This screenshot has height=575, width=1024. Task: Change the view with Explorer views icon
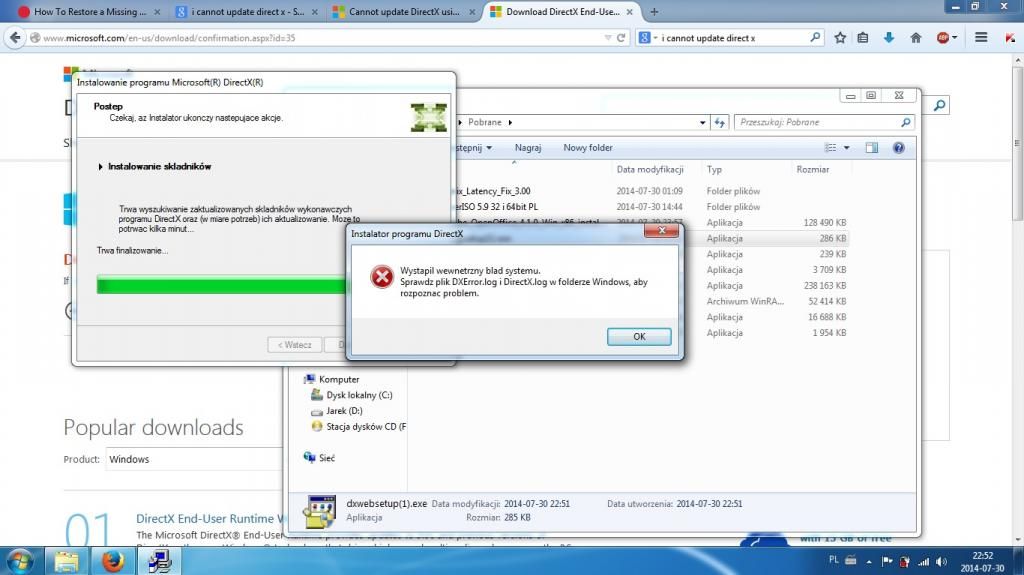pyautogui.click(x=830, y=148)
